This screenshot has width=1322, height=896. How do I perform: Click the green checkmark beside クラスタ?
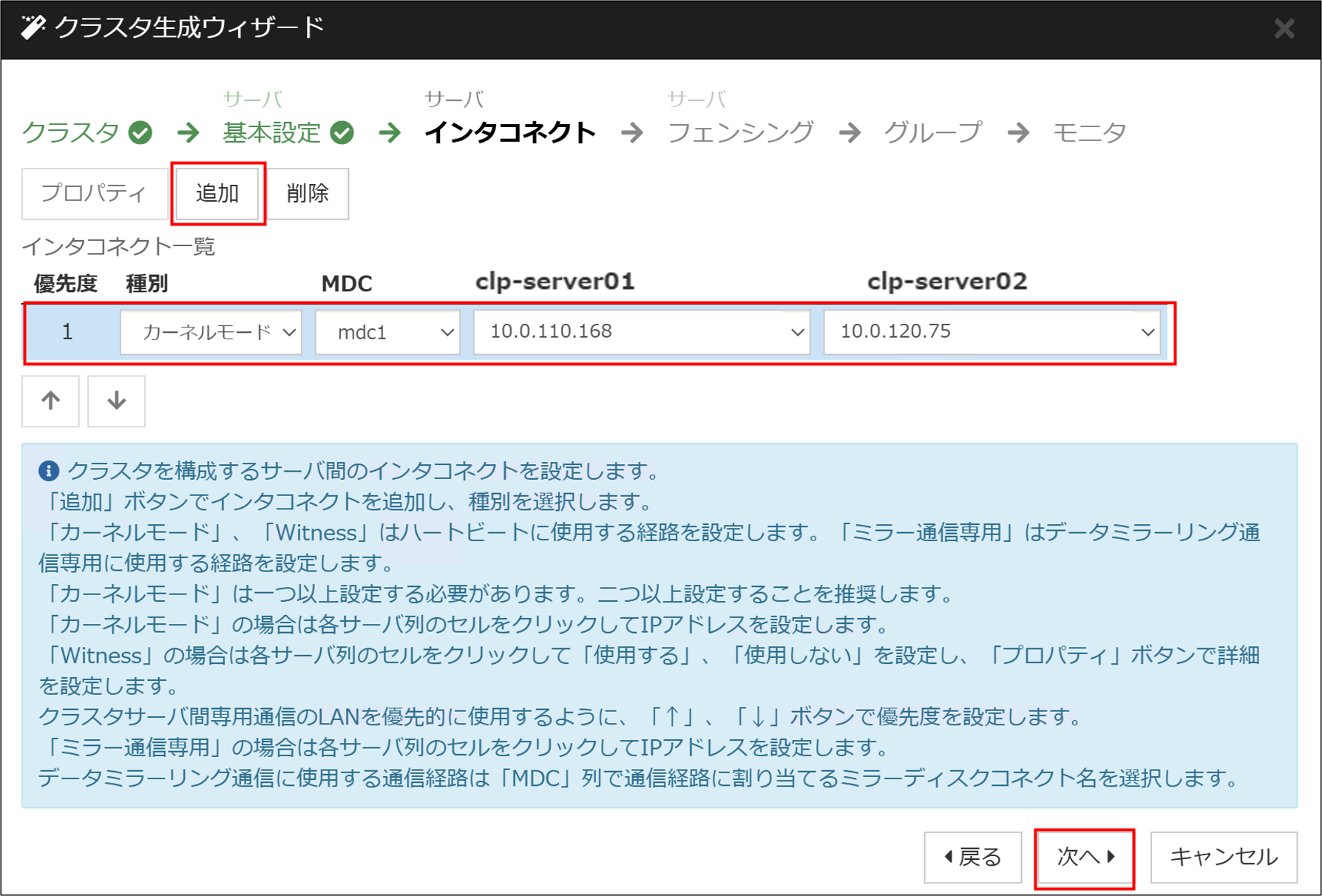tap(140, 133)
